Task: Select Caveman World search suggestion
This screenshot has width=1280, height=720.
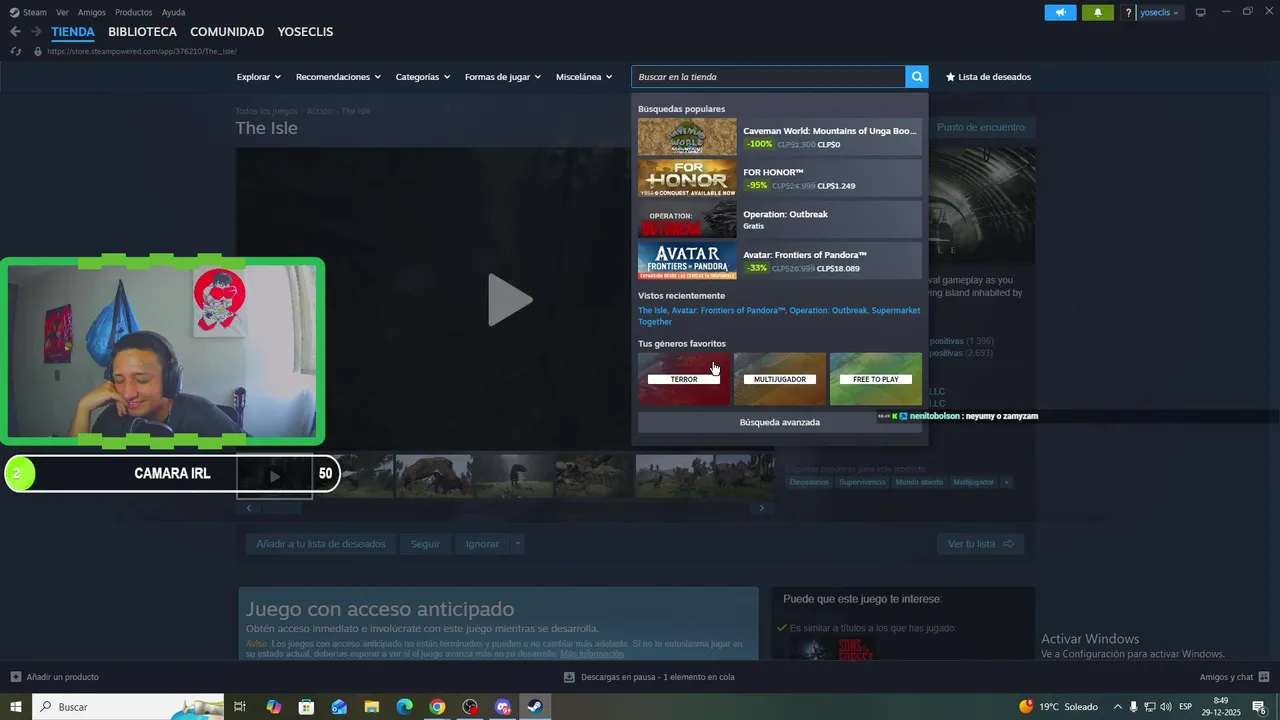Action: click(780, 137)
